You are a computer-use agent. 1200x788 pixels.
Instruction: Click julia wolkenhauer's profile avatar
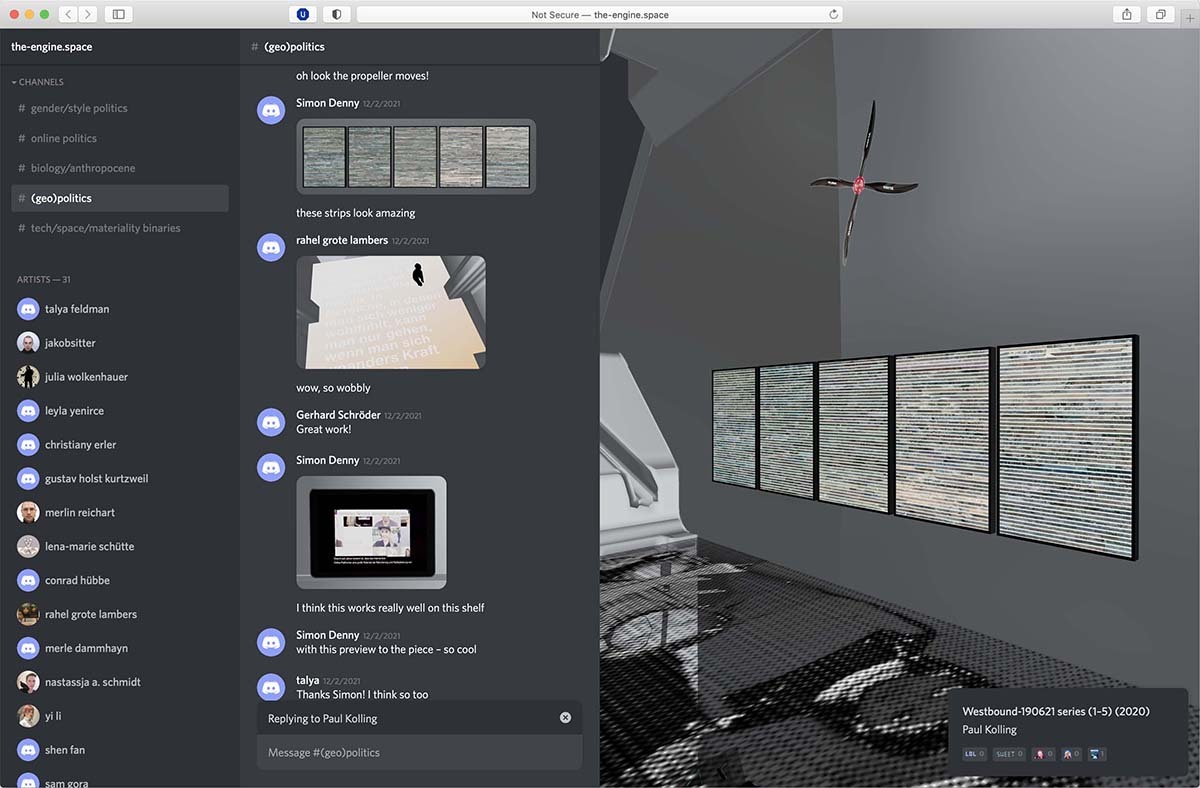28,377
